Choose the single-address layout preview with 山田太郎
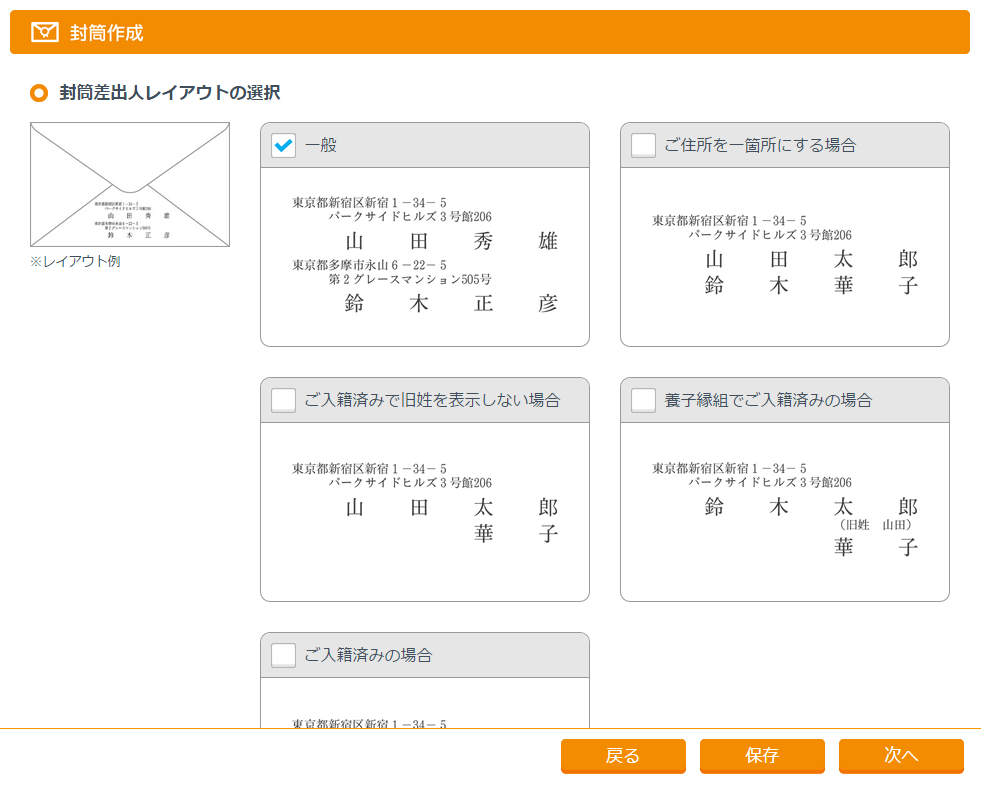Viewport: 981px width, 786px height. coord(785,257)
